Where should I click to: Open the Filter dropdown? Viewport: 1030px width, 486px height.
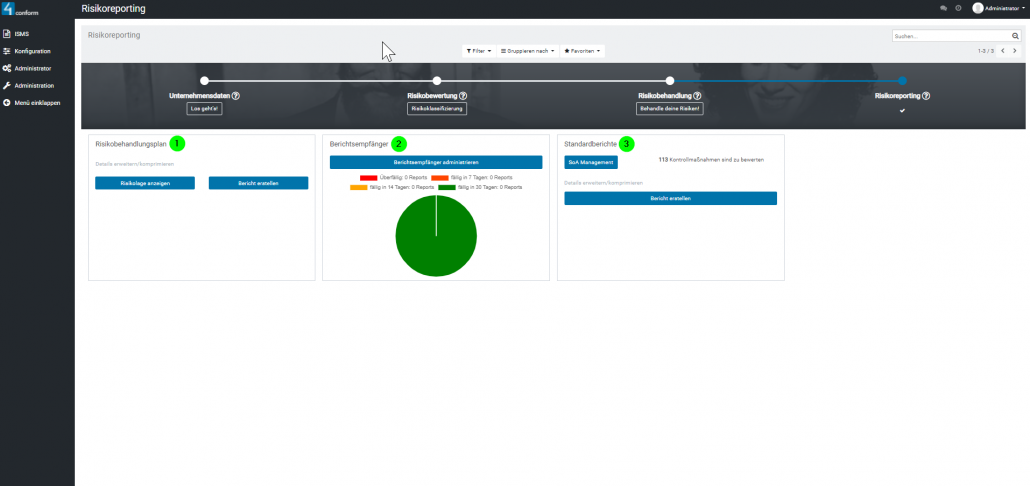pyautogui.click(x=479, y=50)
